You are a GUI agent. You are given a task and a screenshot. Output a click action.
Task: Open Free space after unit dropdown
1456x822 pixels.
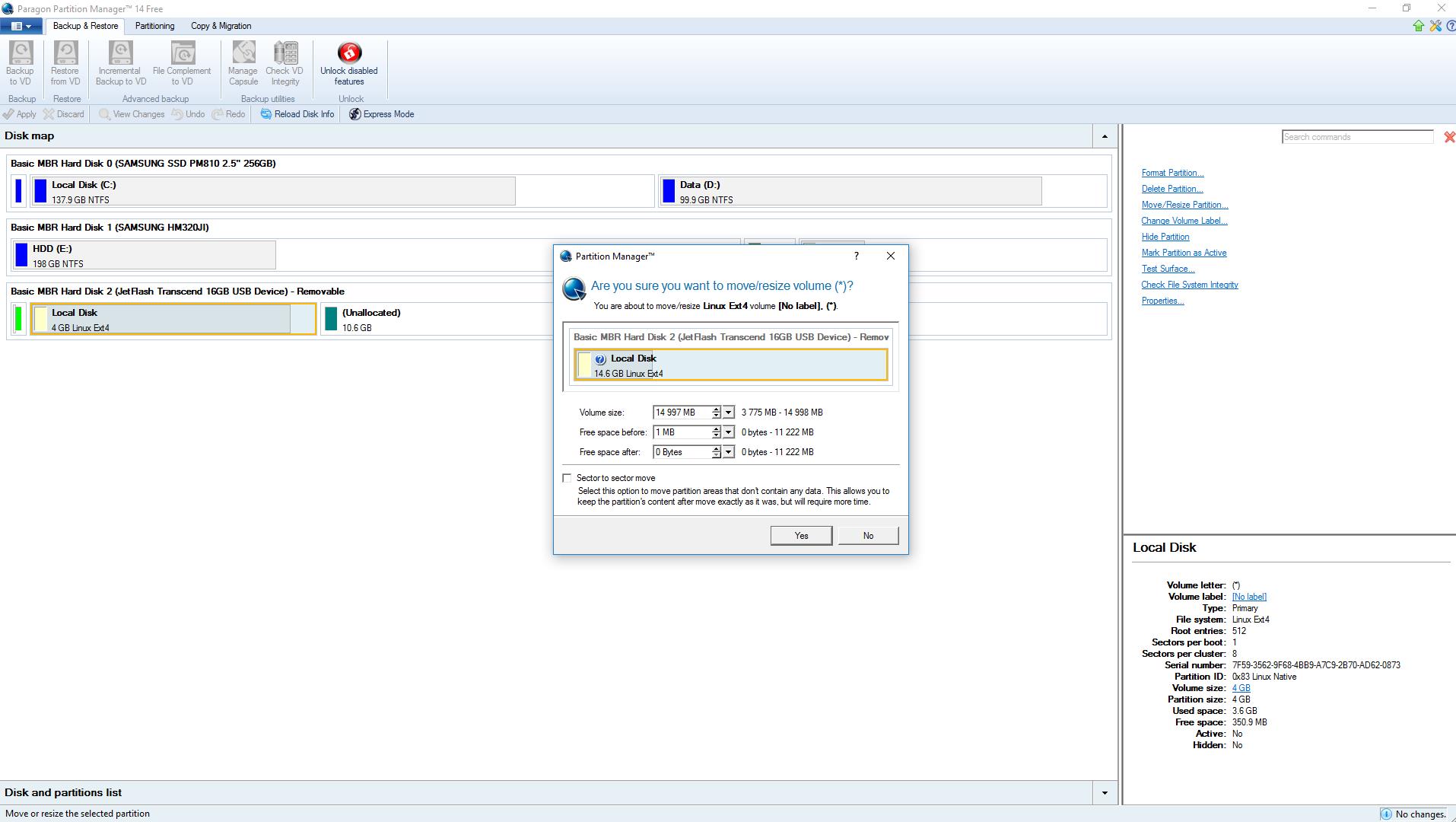click(728, 452)
